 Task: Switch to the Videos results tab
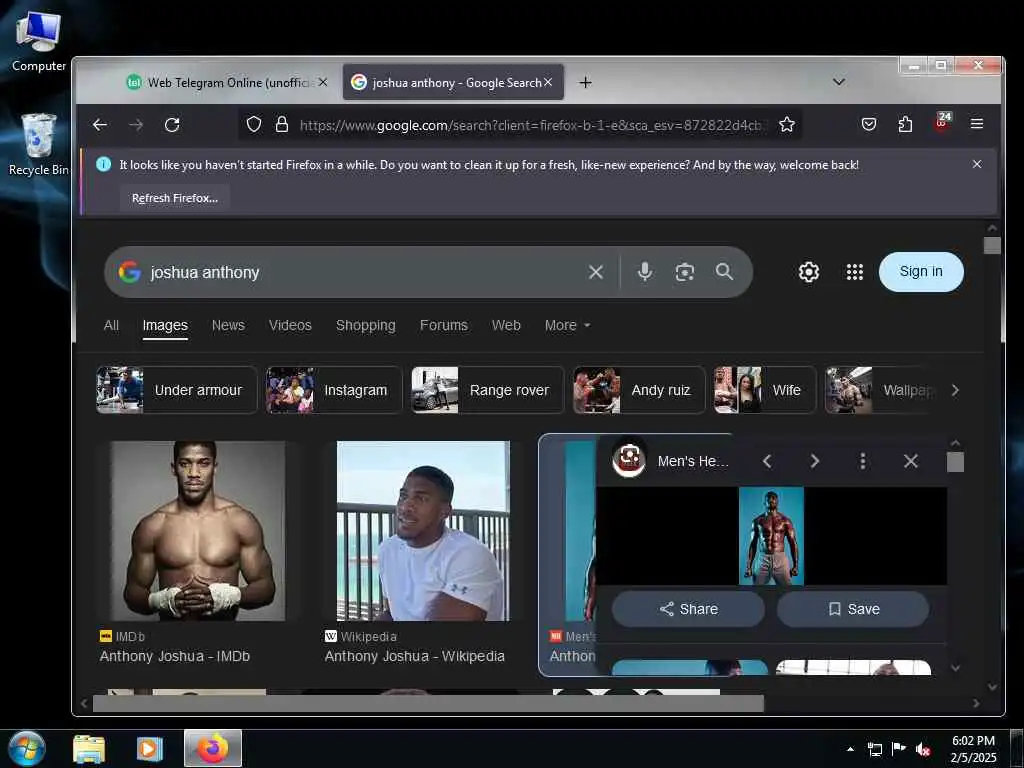(290, 325)
